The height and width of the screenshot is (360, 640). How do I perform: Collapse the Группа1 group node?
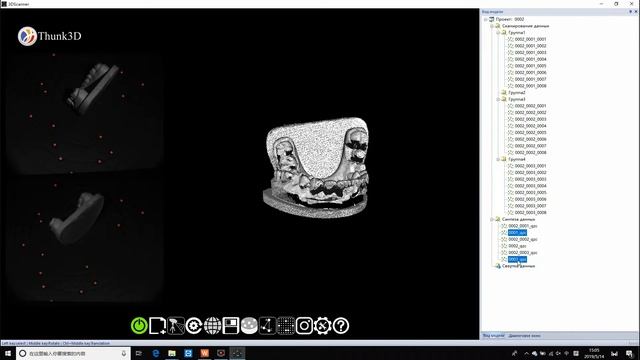point(498,33)
